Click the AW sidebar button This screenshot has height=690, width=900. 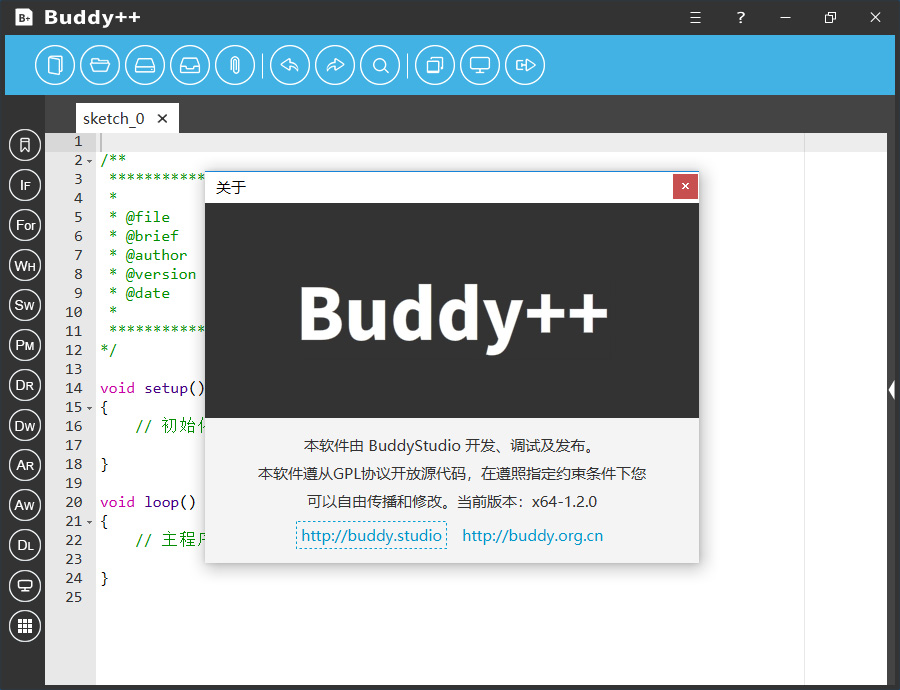[x=25, y=505]
